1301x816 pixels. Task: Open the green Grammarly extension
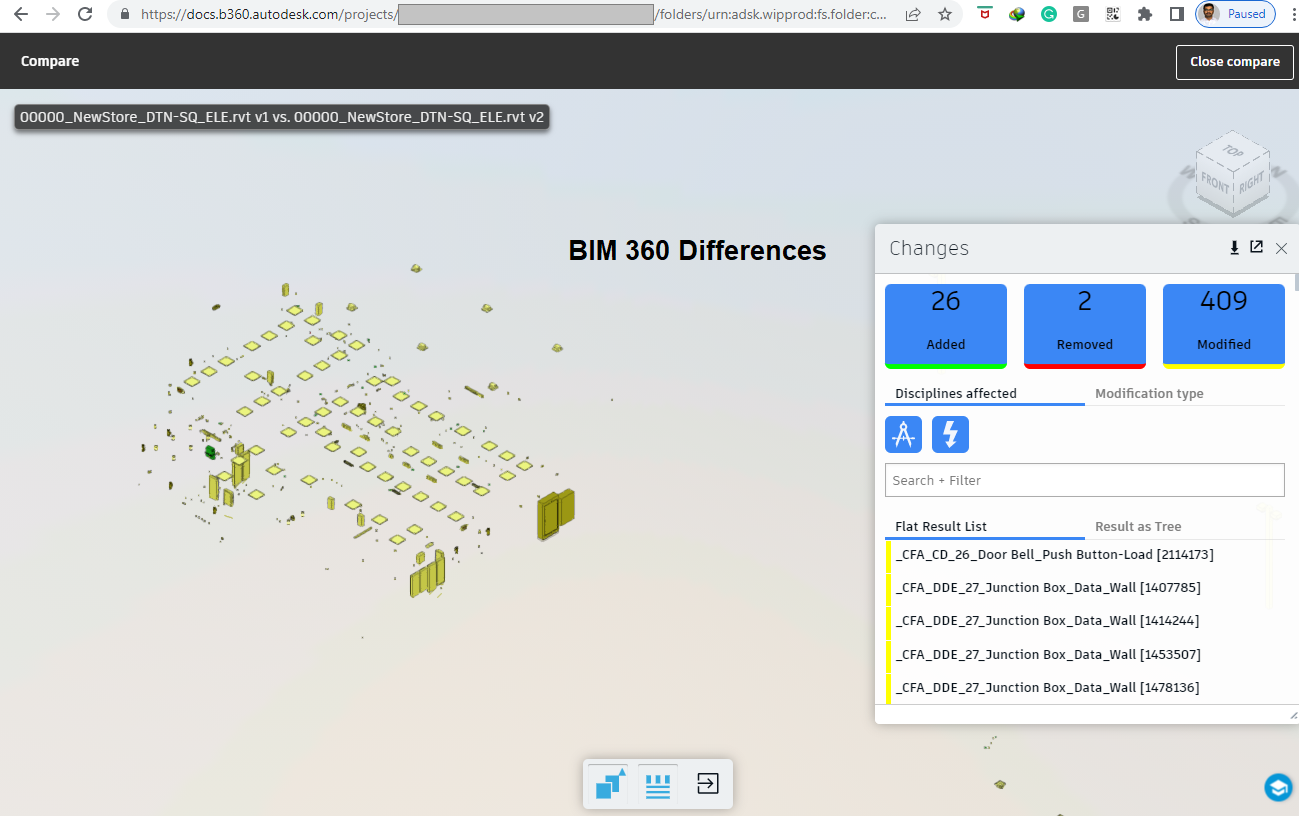1049,15
